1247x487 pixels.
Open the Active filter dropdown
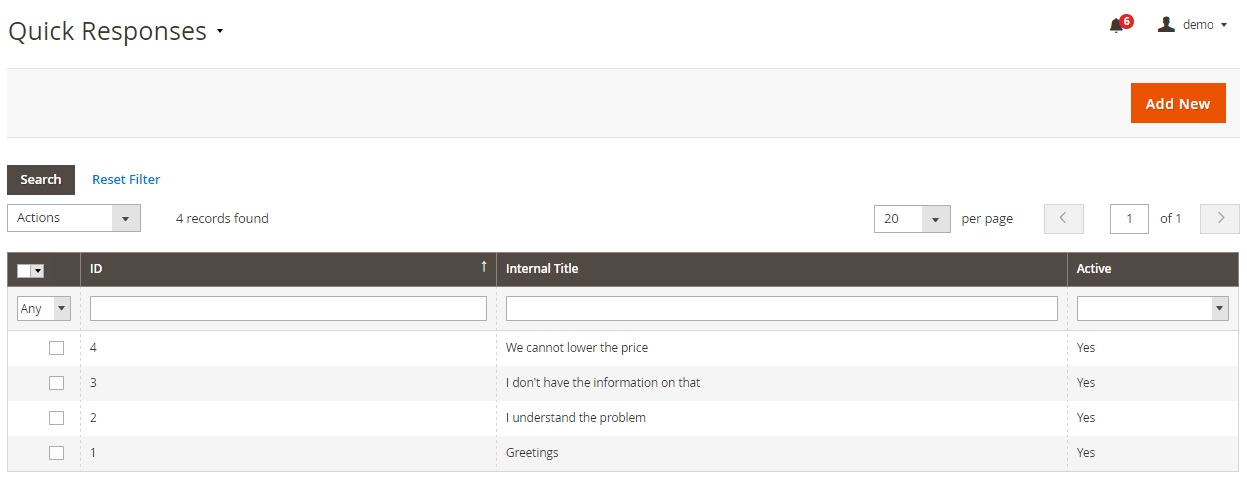(x=1153, y=309)
